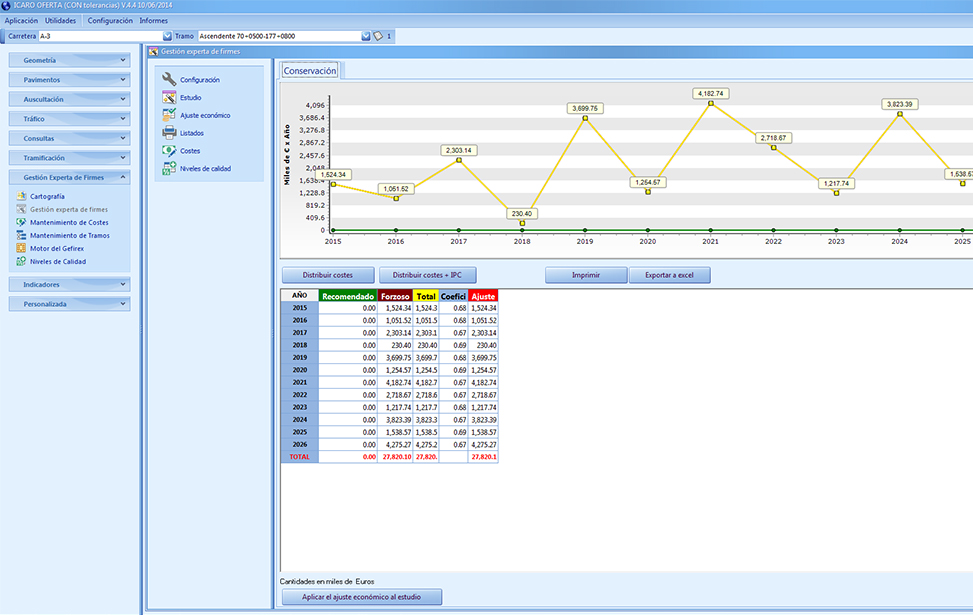973x615 pixels.
Task: Click the 2,303.14 chart data label
Action: [x=459, y=150]
